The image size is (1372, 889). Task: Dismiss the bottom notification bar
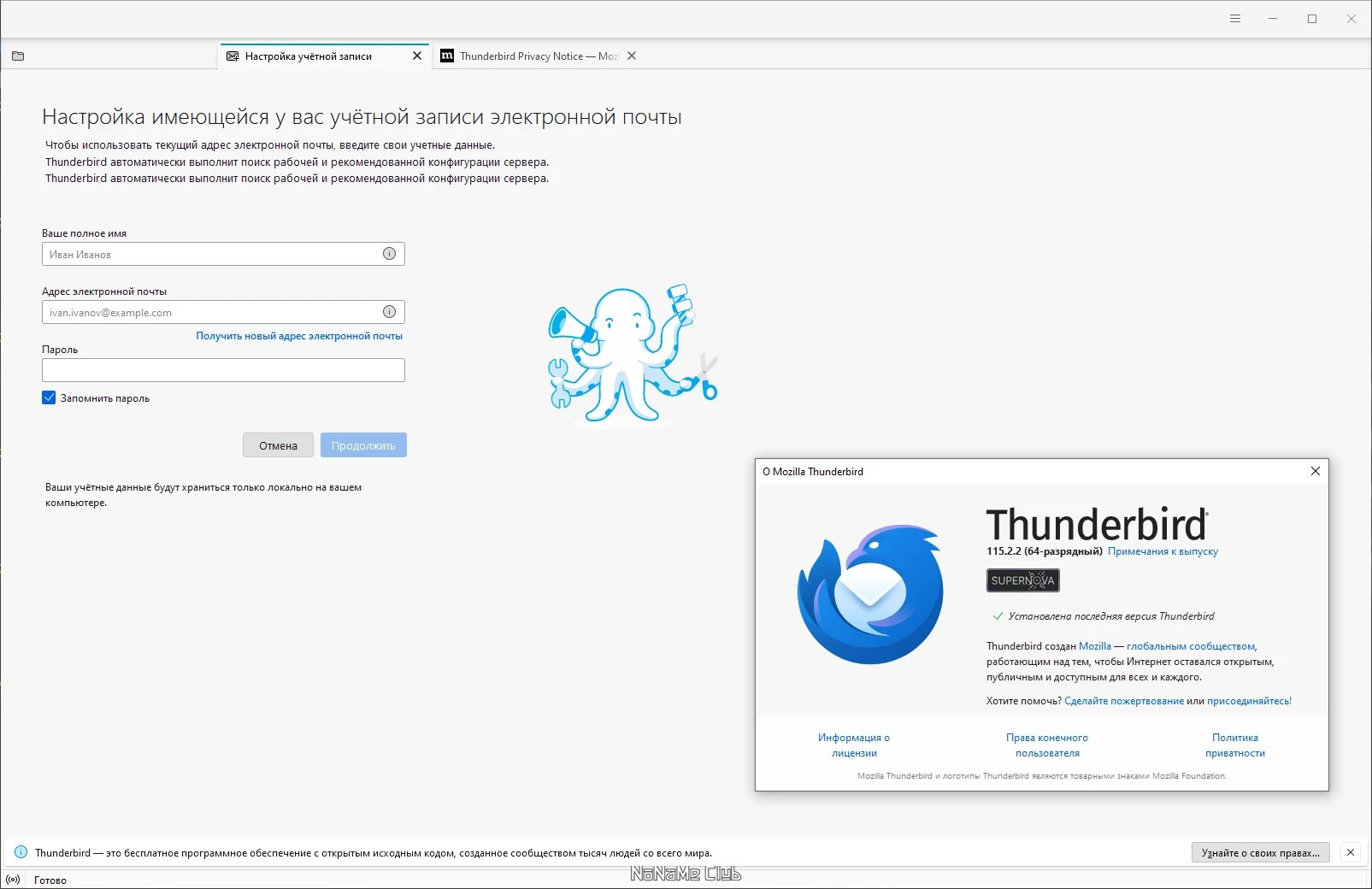pyautogui.click(x=1351, y=852)
